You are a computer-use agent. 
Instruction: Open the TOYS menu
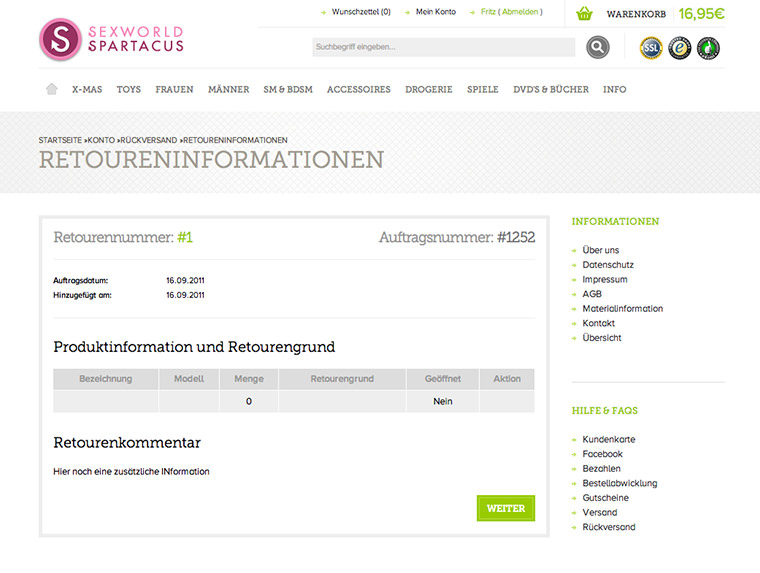point(128,89)
